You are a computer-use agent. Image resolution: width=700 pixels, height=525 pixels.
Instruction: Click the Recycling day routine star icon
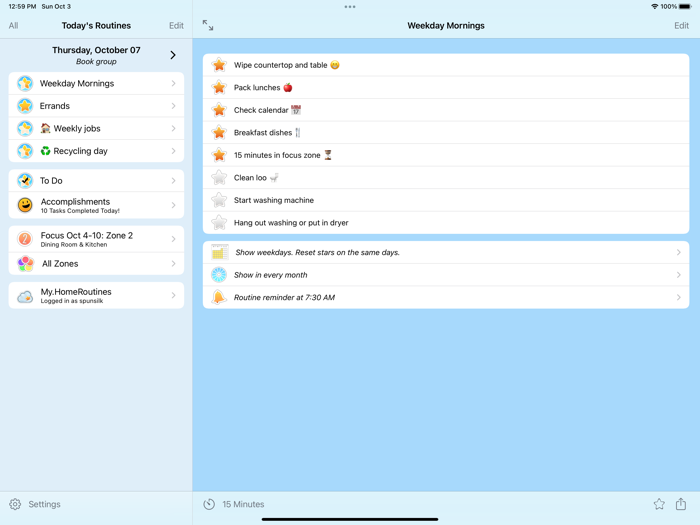tap(25, 151)
